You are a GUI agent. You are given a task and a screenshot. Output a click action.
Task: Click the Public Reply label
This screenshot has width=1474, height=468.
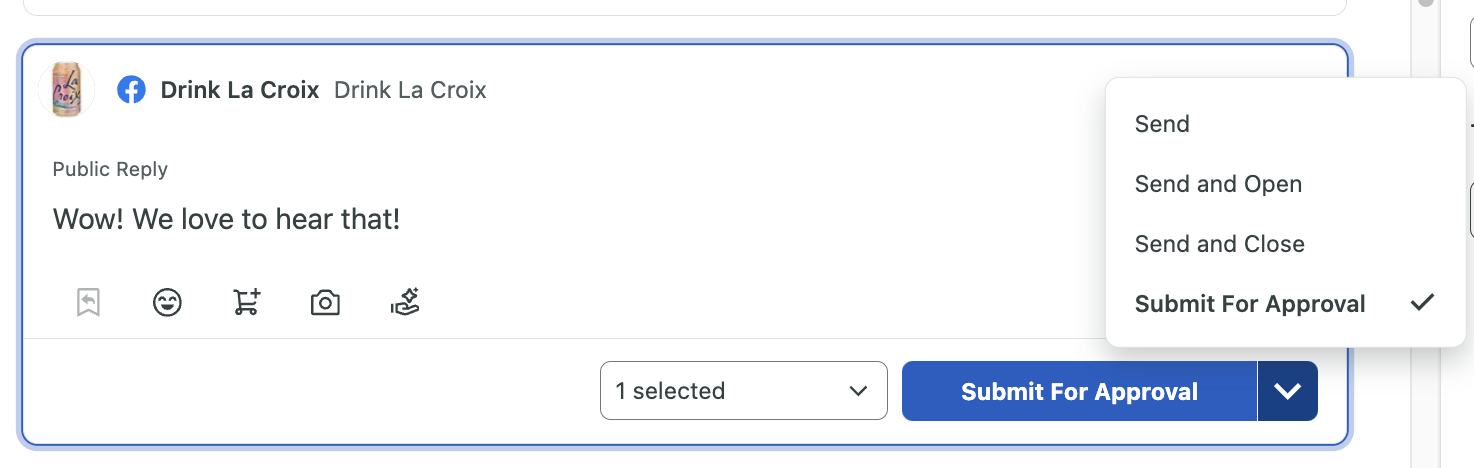click(x=110, y=169)
